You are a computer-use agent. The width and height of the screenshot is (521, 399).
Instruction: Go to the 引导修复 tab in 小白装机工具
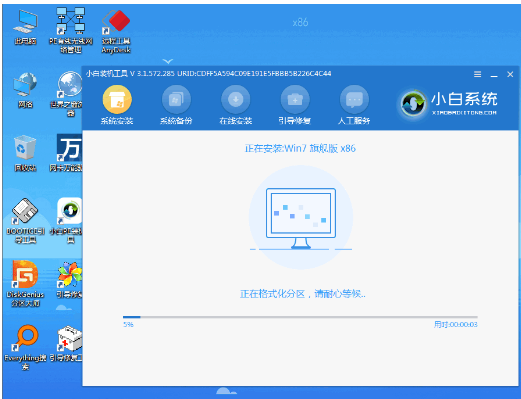click(x=295, y=105)
